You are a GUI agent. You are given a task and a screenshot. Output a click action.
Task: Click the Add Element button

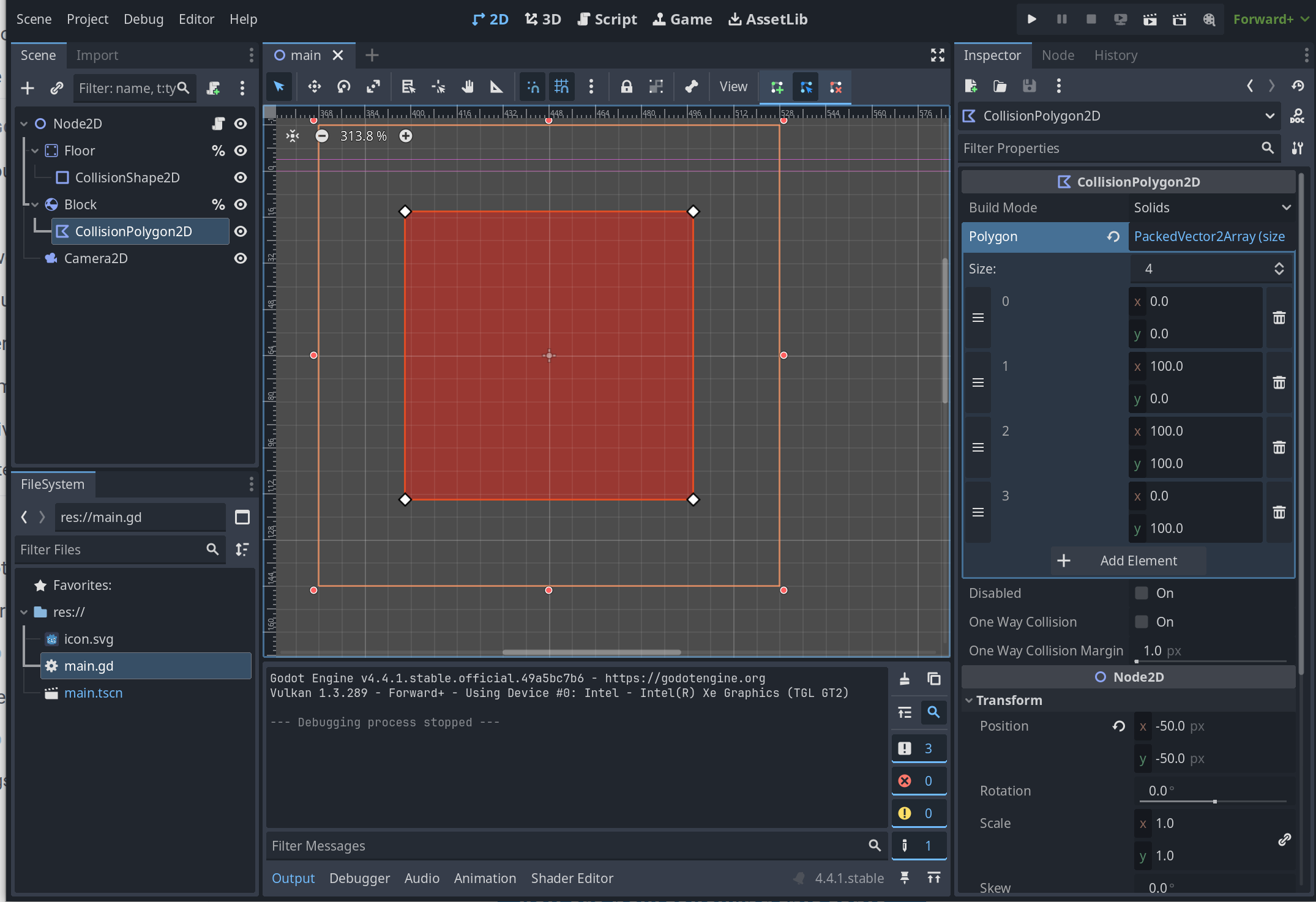pyautogui.click(x=1128, y=561)
